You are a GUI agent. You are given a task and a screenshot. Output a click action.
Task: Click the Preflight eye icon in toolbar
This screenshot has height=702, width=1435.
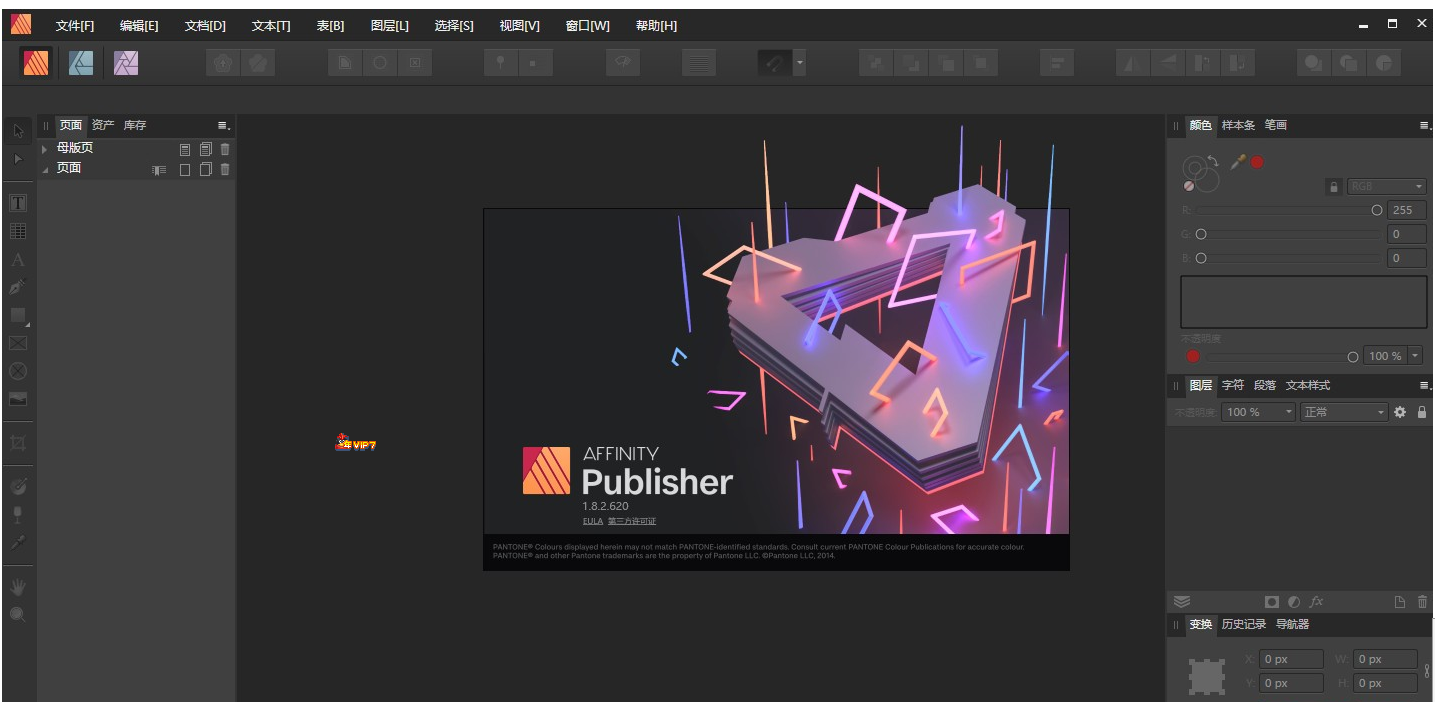623,63
